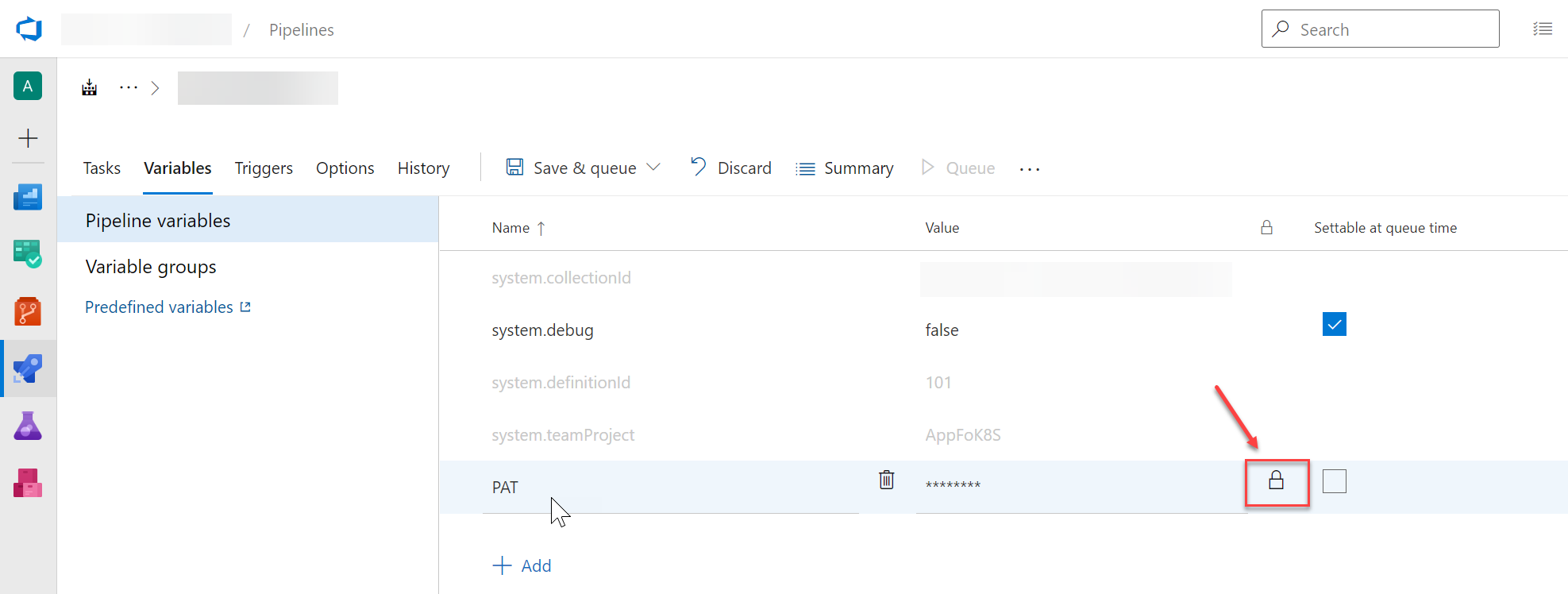Screen dimensions: 1568x594
Task: Follow the Predefined variables link
Action: click(168, 307)
